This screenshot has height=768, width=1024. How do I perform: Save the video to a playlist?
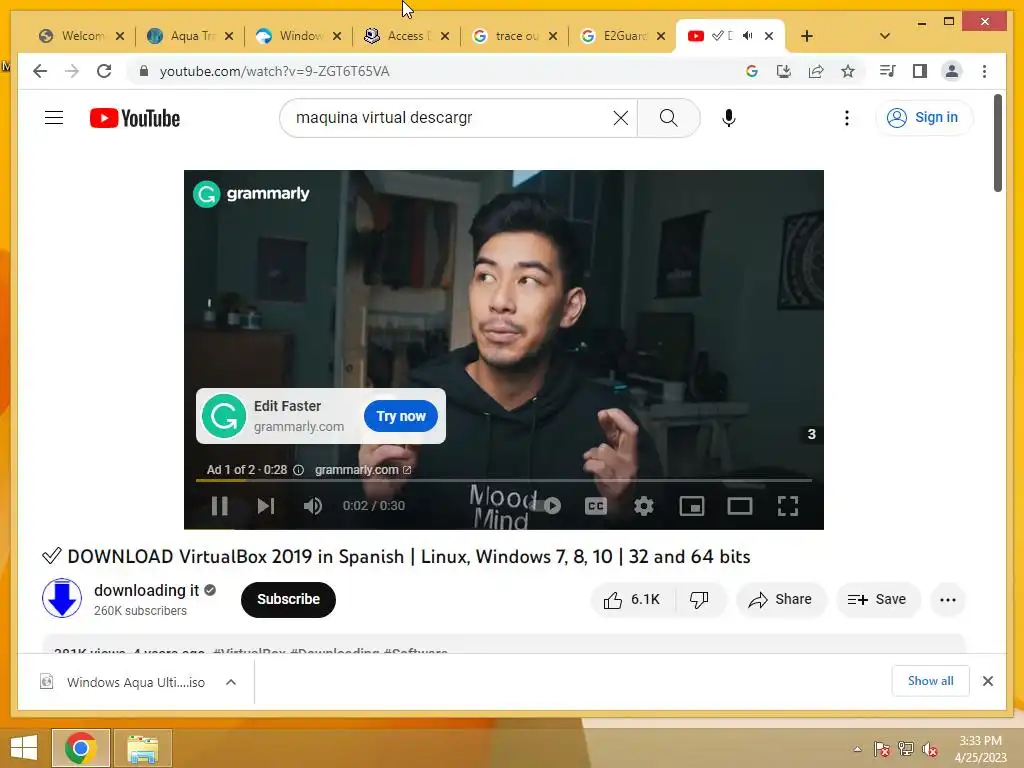(x=878, y=600)
